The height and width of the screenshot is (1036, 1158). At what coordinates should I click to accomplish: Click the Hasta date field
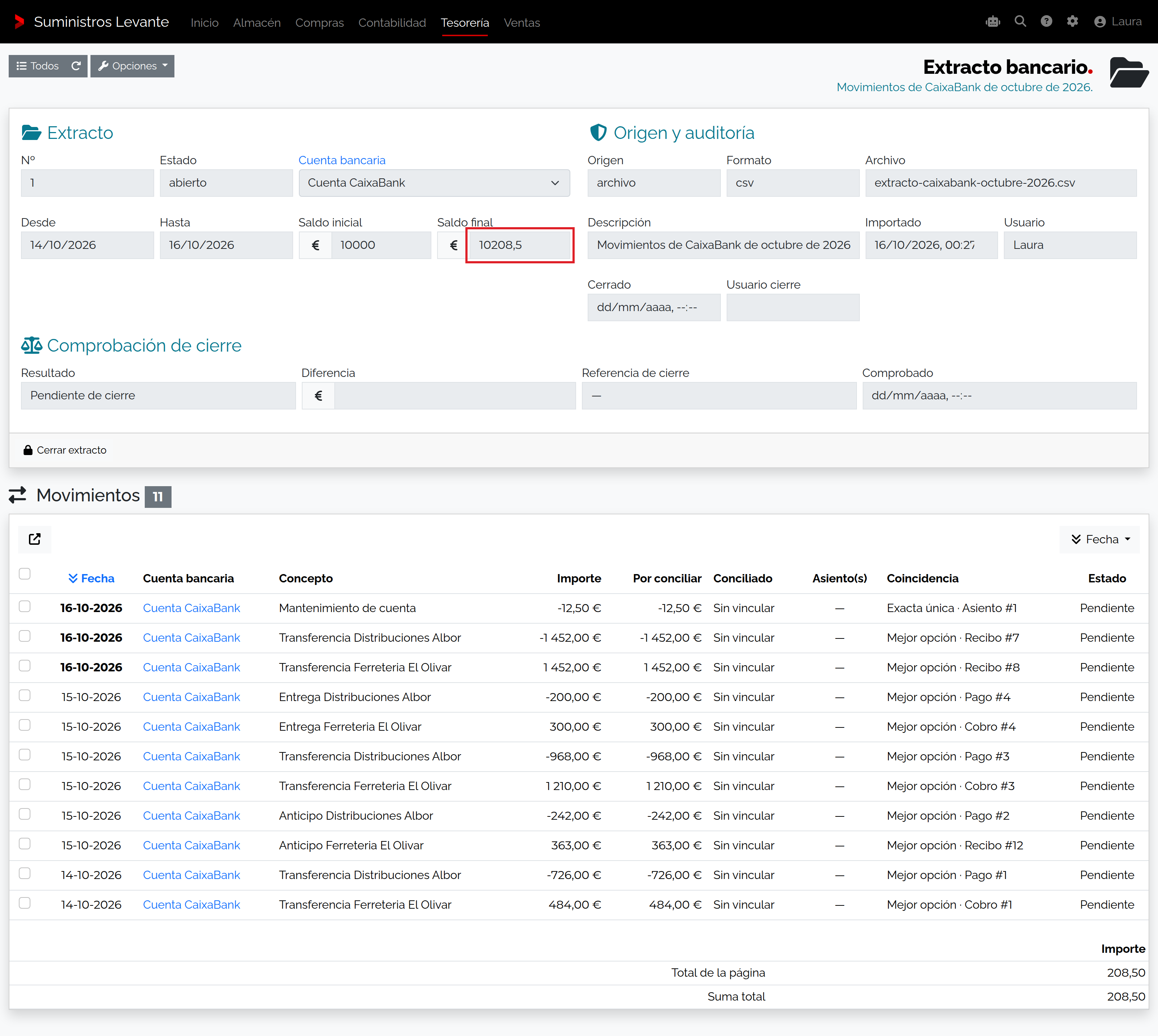coord(226,245)
